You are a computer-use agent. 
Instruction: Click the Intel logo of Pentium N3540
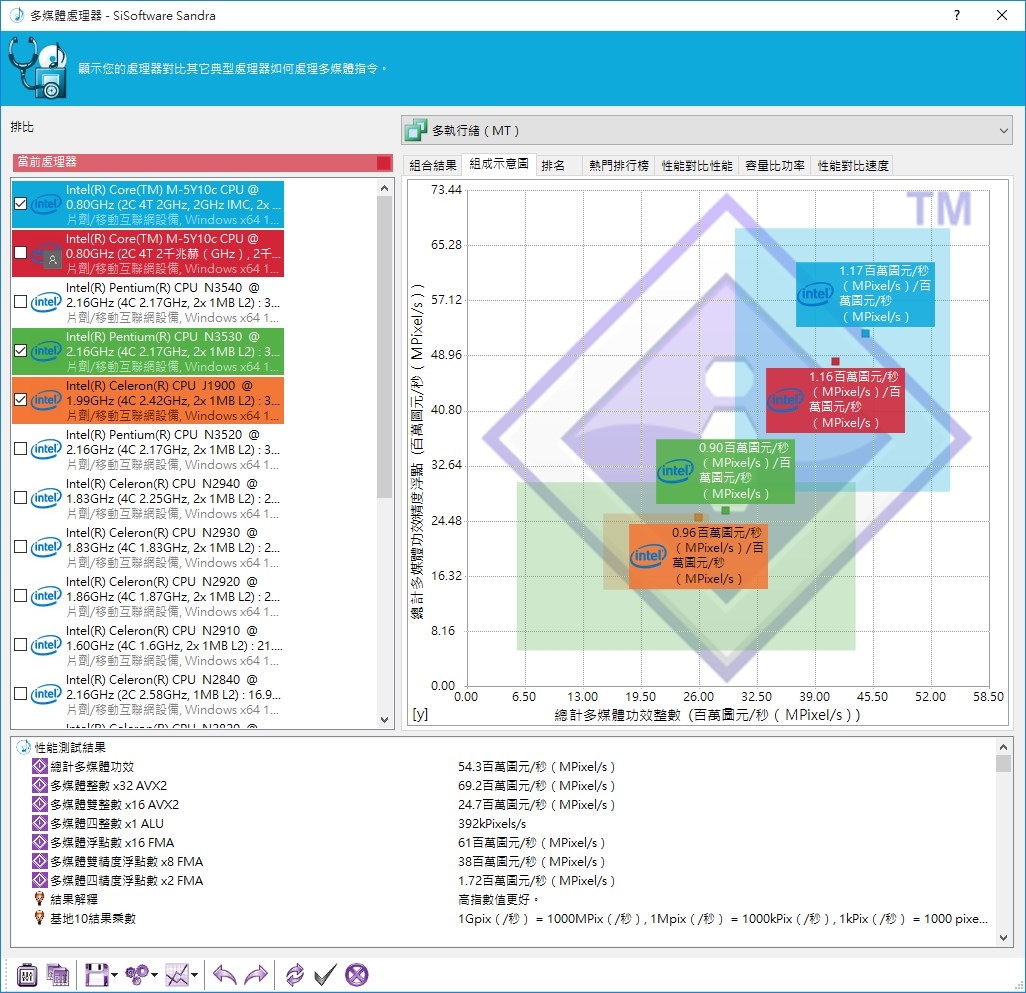point(46,302)
